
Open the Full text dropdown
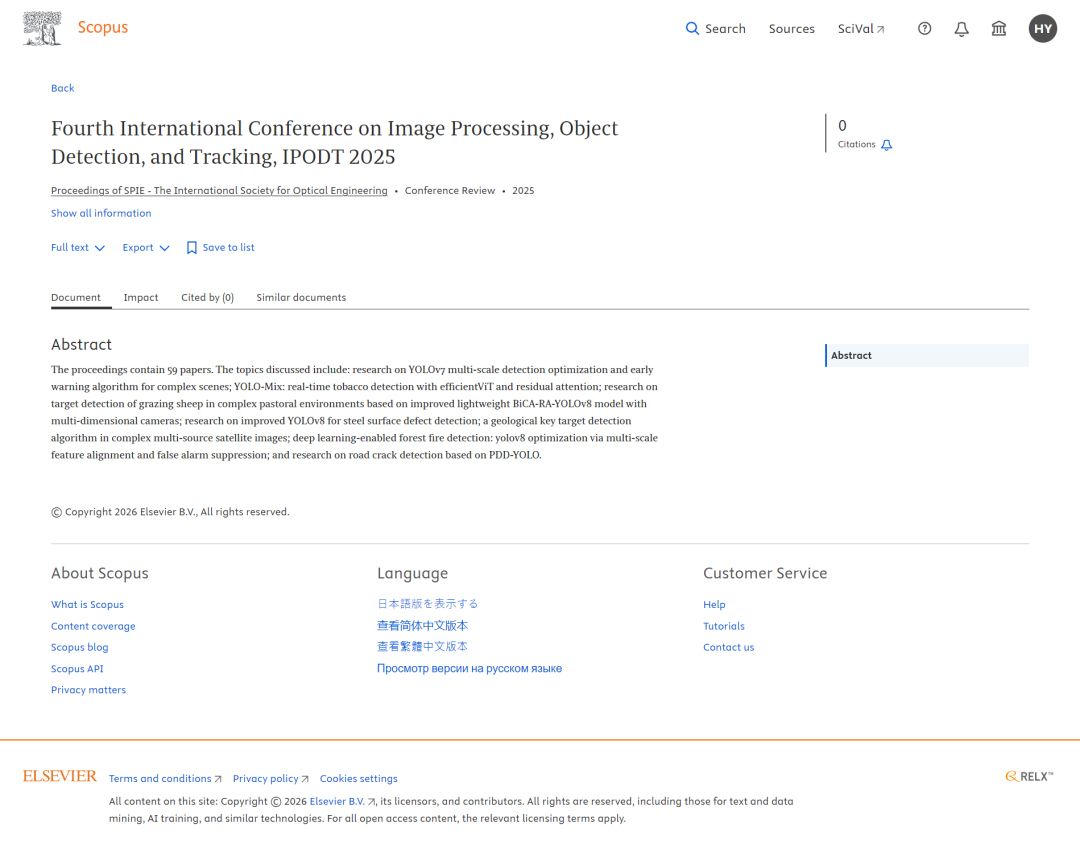(77, 247)
